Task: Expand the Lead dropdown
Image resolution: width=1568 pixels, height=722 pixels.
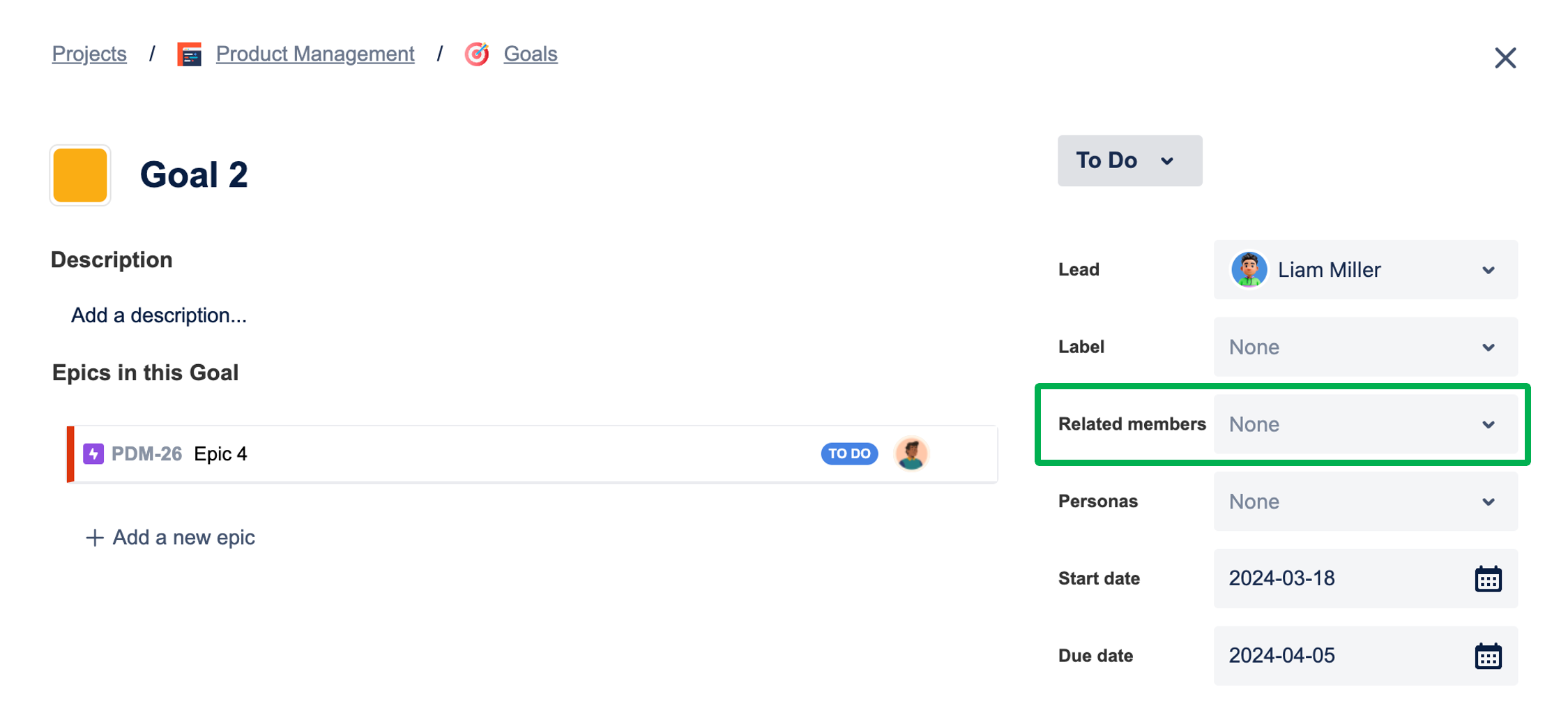Action: point(1365,270)
